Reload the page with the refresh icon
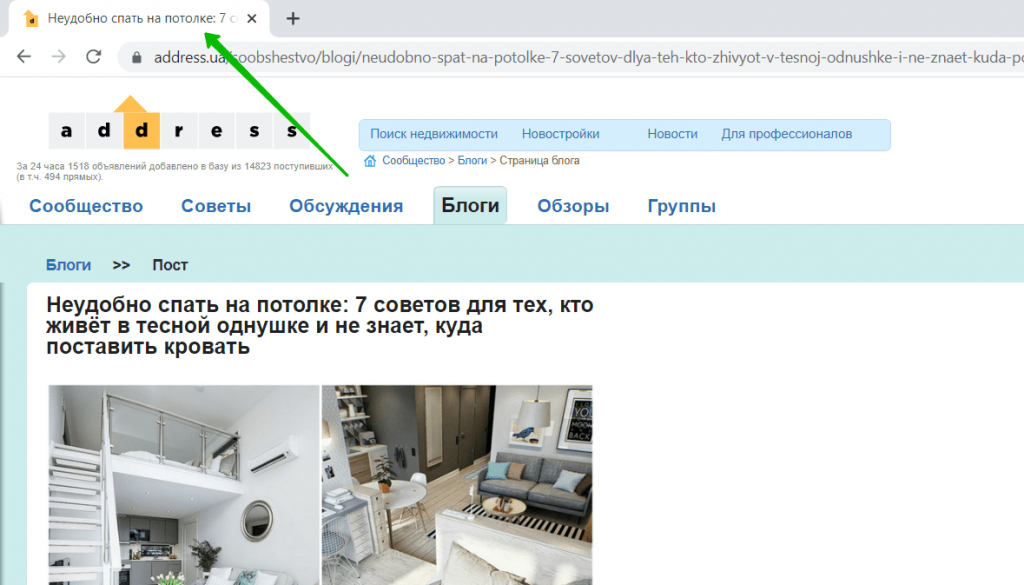Viewport: 1024px width, 585px height. click(93, 57)
